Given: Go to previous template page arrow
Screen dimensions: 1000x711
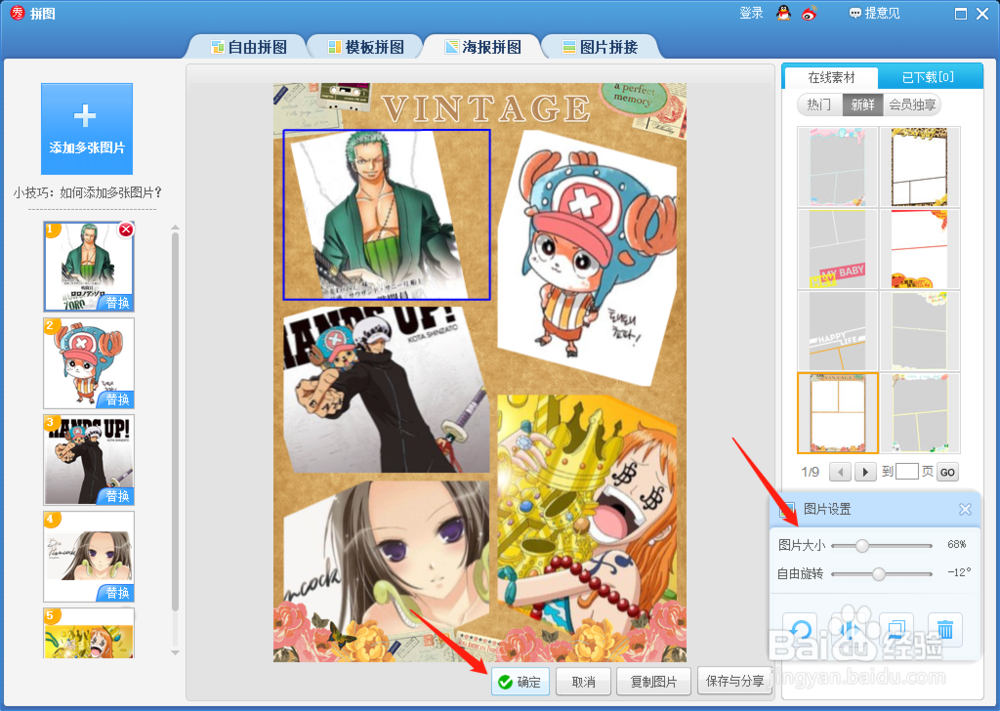Looking at the screenshot, I should [x=840, y=472].
